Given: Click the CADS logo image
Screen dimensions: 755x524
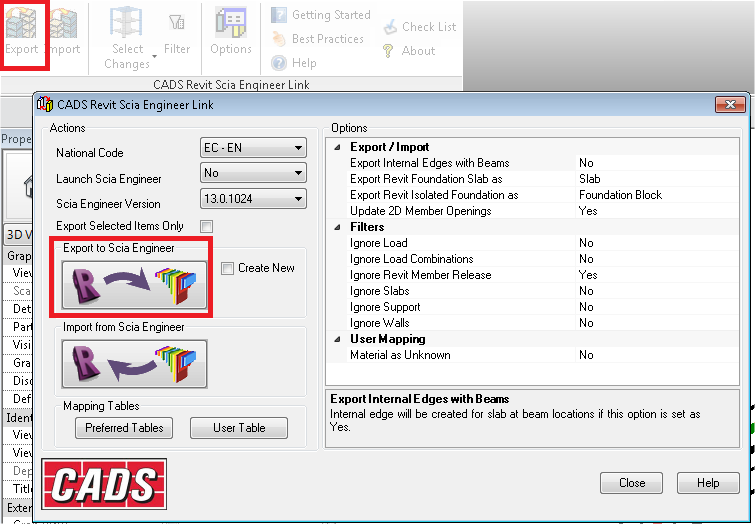Looking at the screenshot, I should pos(104,485).
